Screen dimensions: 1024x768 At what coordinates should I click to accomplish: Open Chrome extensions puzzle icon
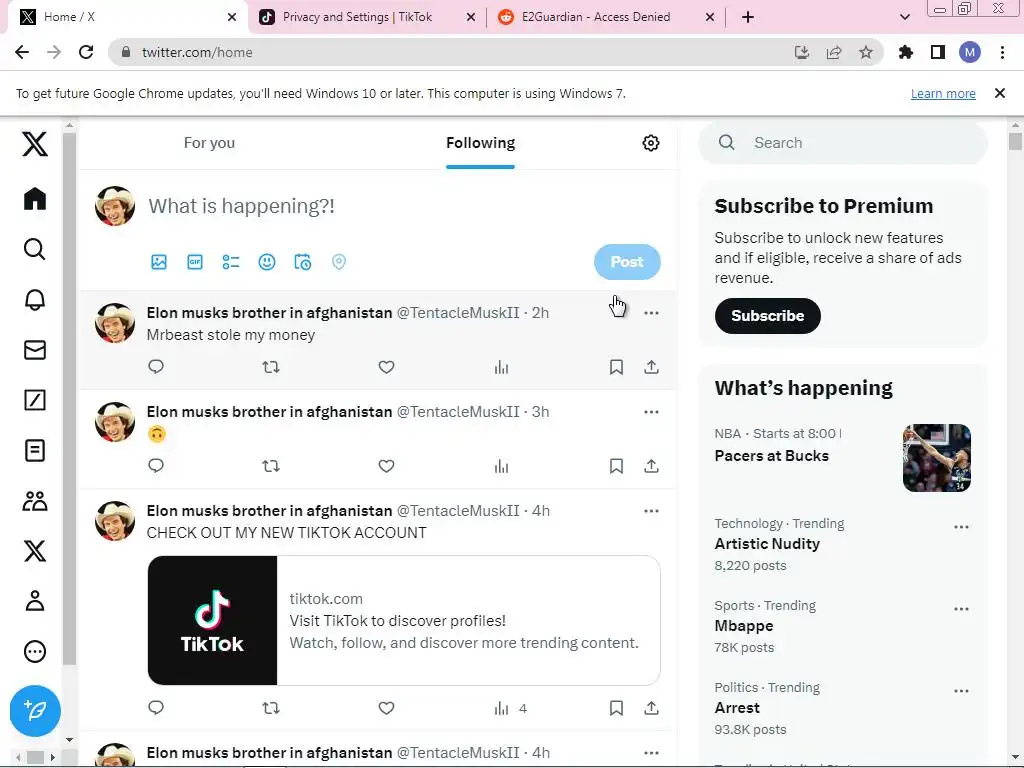(906, 52)
